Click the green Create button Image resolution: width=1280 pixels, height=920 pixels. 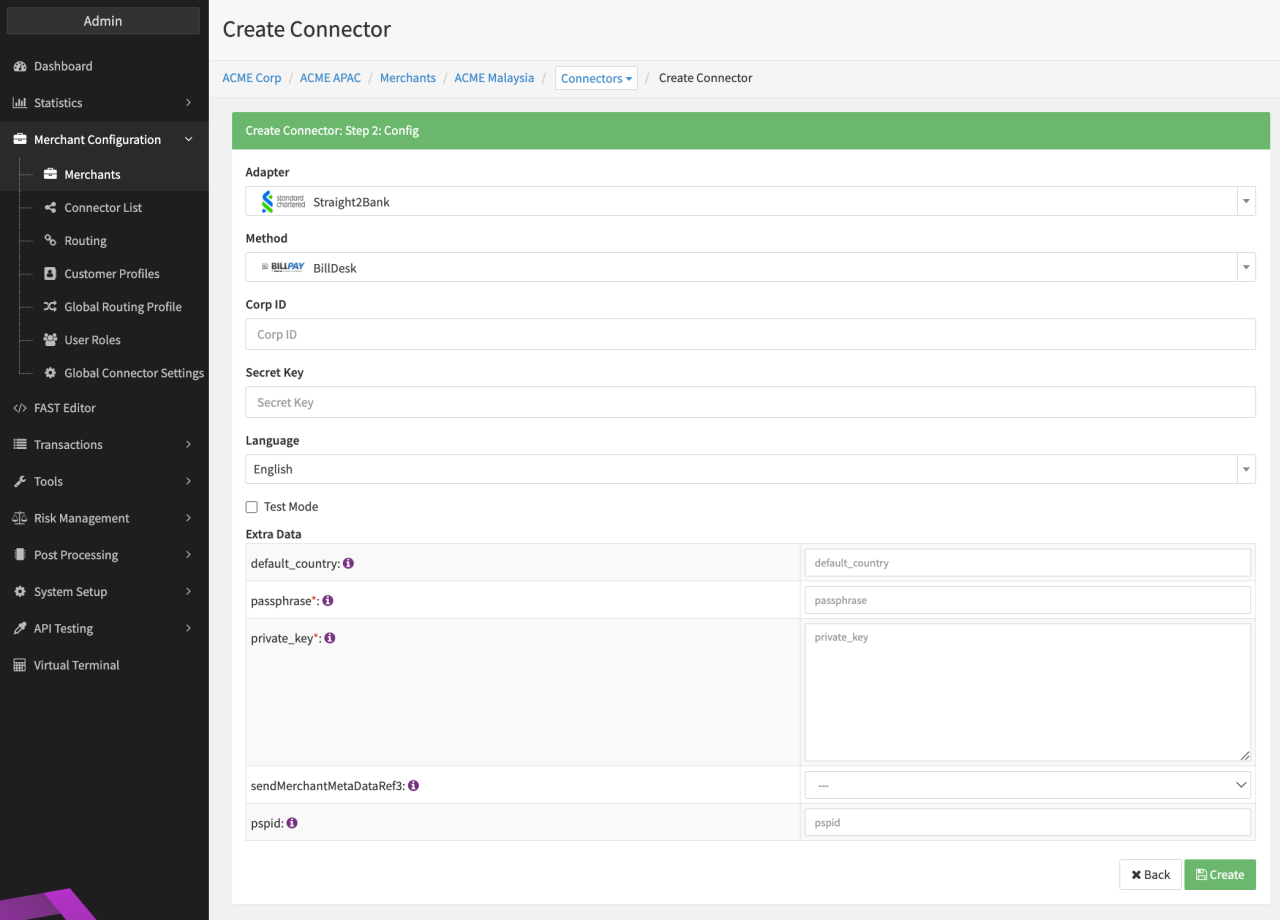1219,875
